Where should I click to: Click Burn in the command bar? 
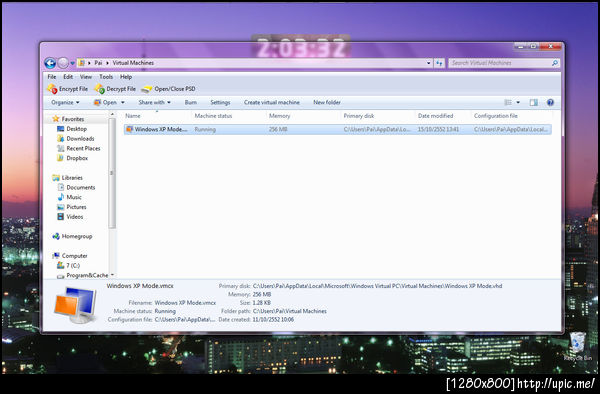(191, 103)
